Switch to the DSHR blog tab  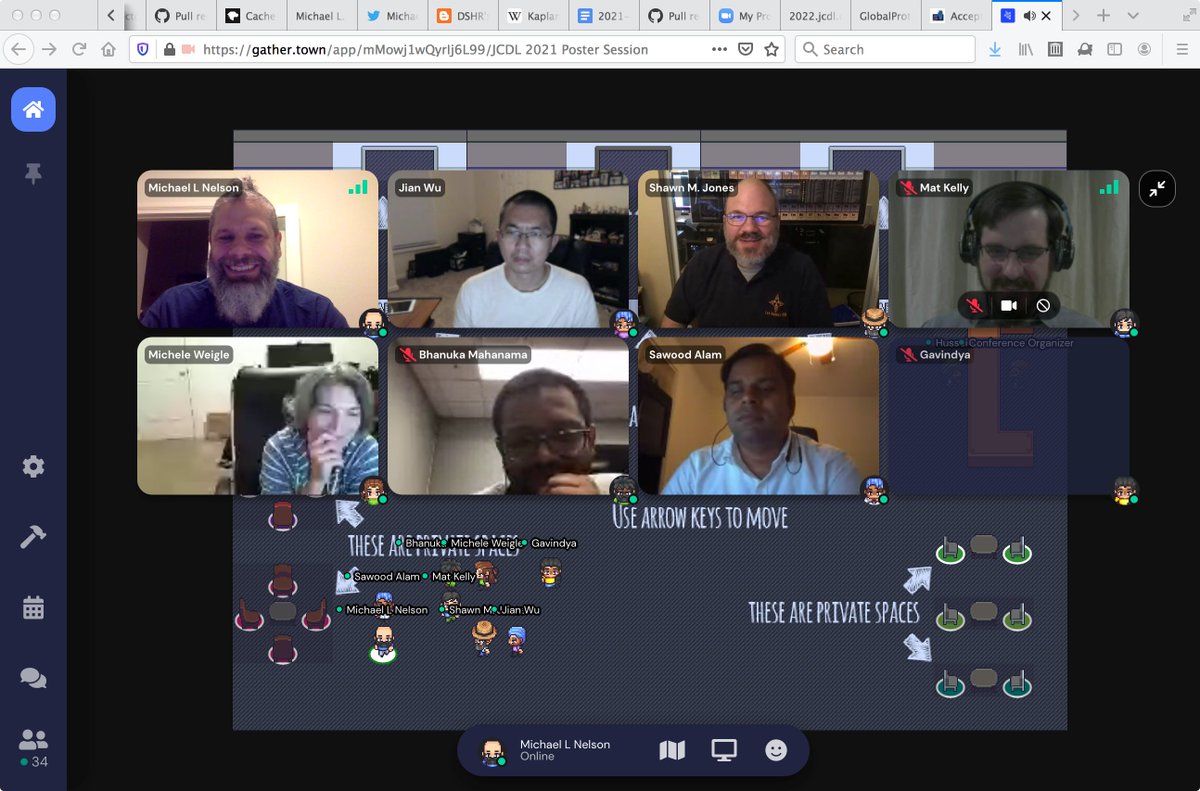coord(464,16)
